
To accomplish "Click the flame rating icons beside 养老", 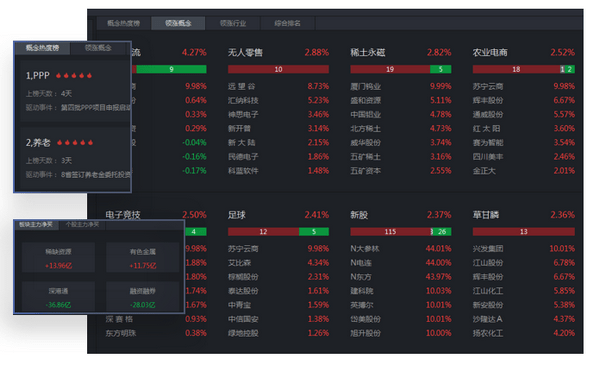I will coord(75,143).
